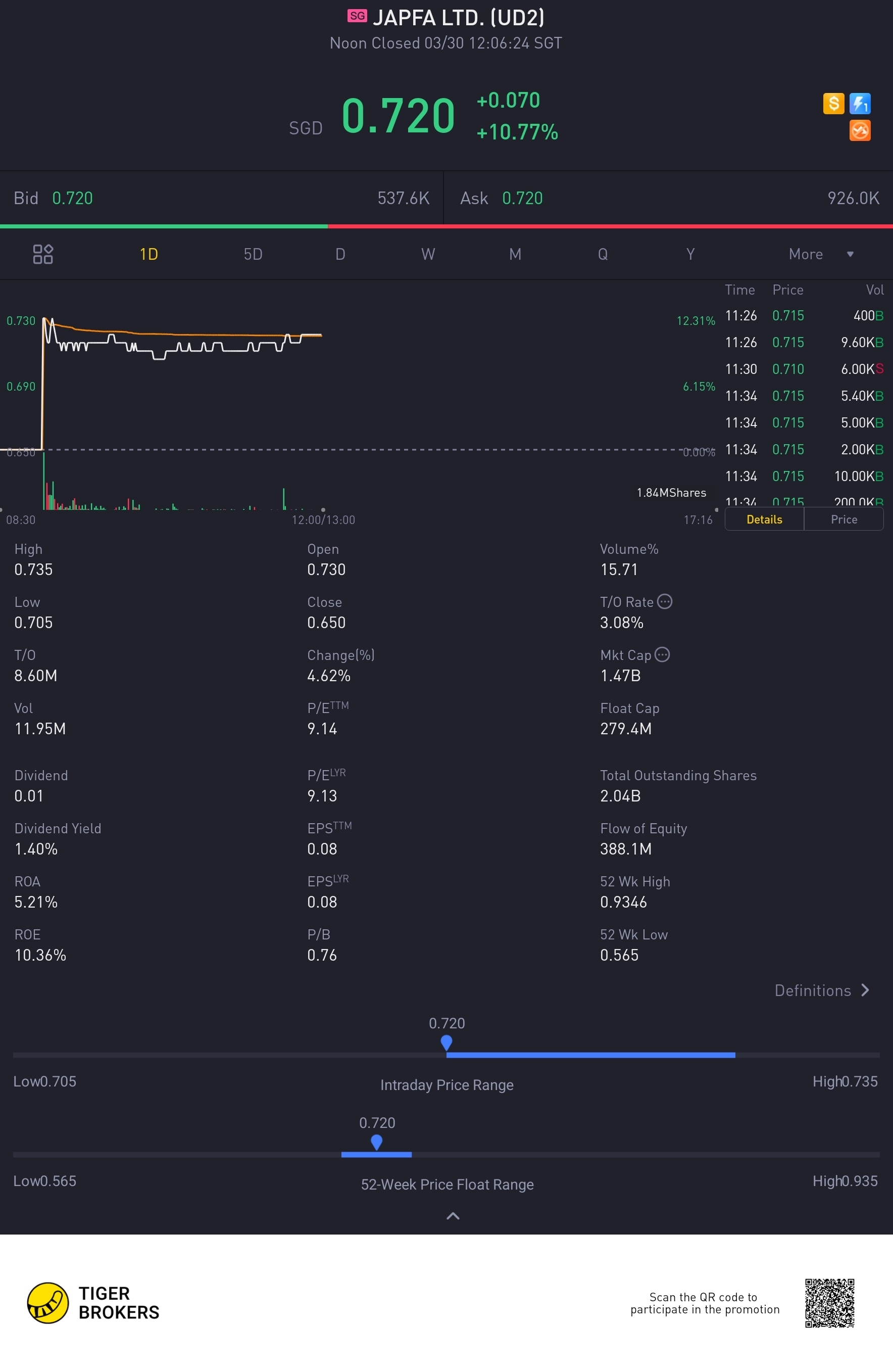Tap the JAPFA LTD. (UD2) title
The height and width of the screenshot is (1372, 893).
pos(459,17)
